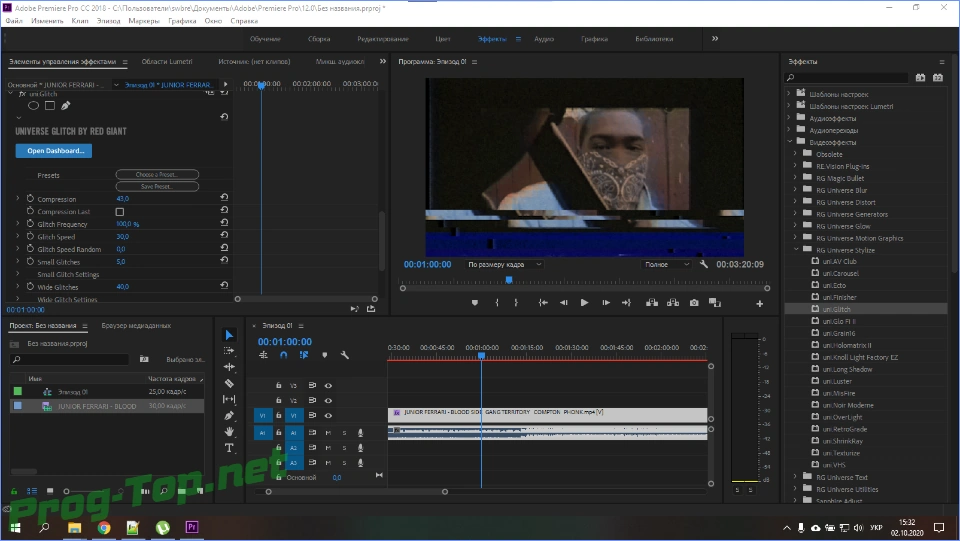Open playback resolution dropdown
Viewport: 960px width, 541px height.
coord(667,264)
